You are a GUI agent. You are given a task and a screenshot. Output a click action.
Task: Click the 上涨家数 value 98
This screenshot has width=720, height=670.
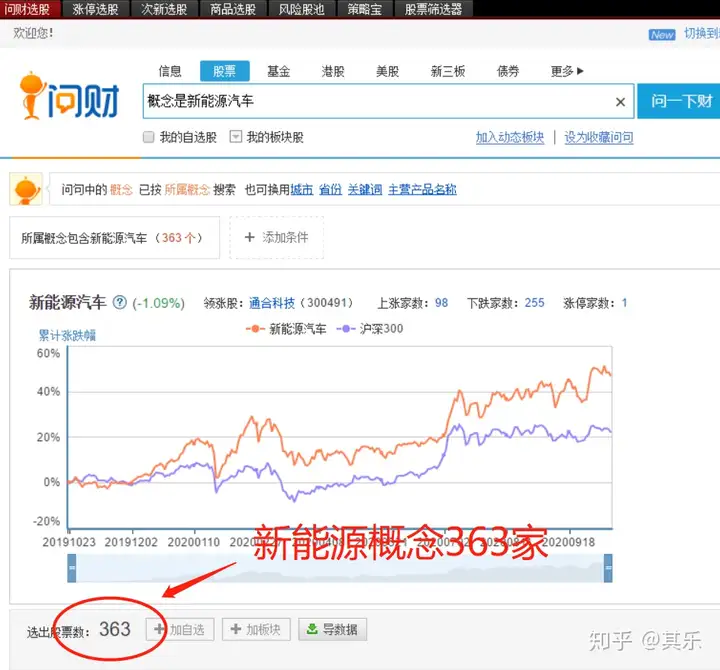(x=441, y=303)
